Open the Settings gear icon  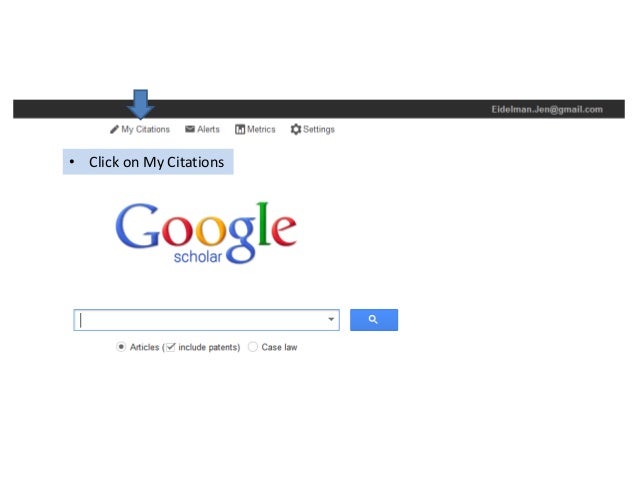[x=296, y=129]
